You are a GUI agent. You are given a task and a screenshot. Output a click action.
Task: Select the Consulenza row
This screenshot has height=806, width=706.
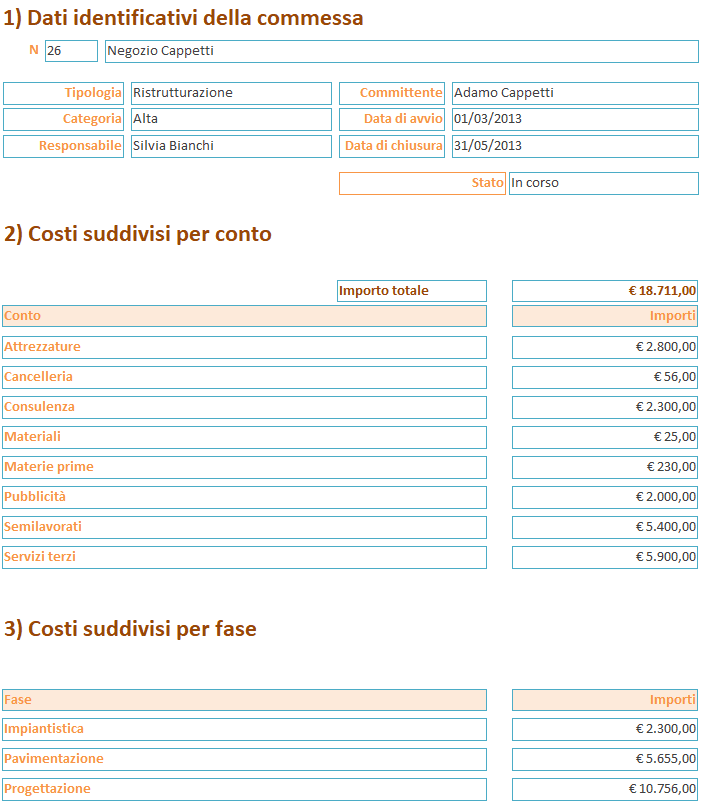coord(244,407)
